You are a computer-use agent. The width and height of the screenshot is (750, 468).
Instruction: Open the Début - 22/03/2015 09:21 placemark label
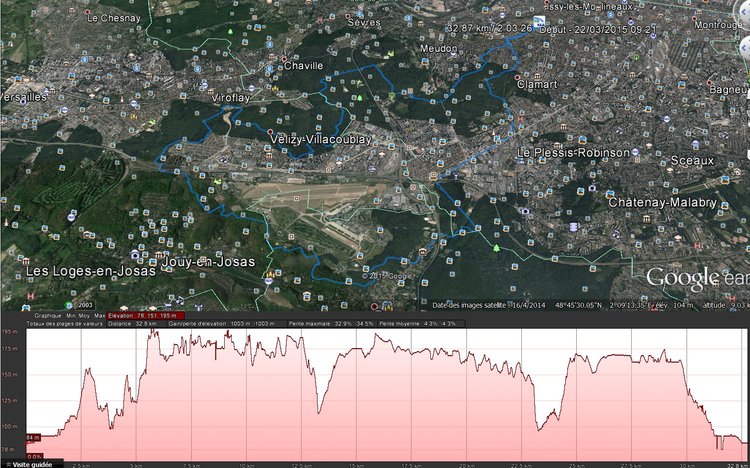point(597,30)
